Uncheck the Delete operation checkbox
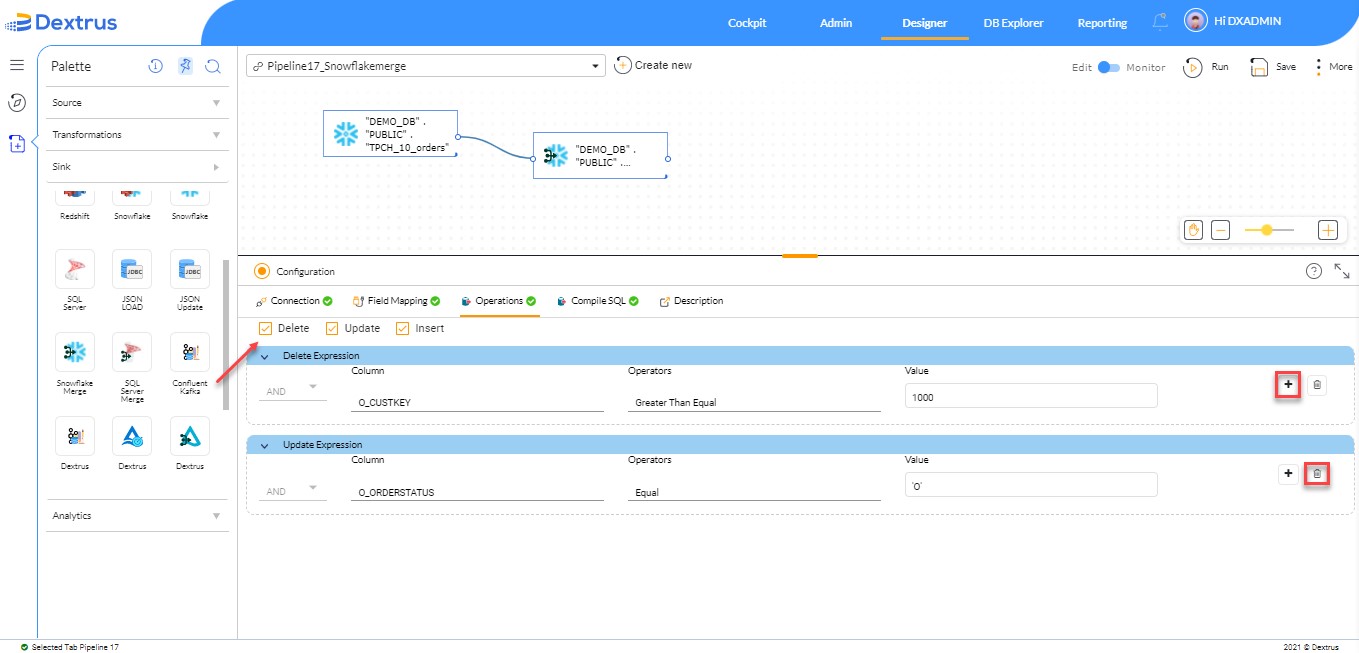1359x653 pixels. [265, 328]
